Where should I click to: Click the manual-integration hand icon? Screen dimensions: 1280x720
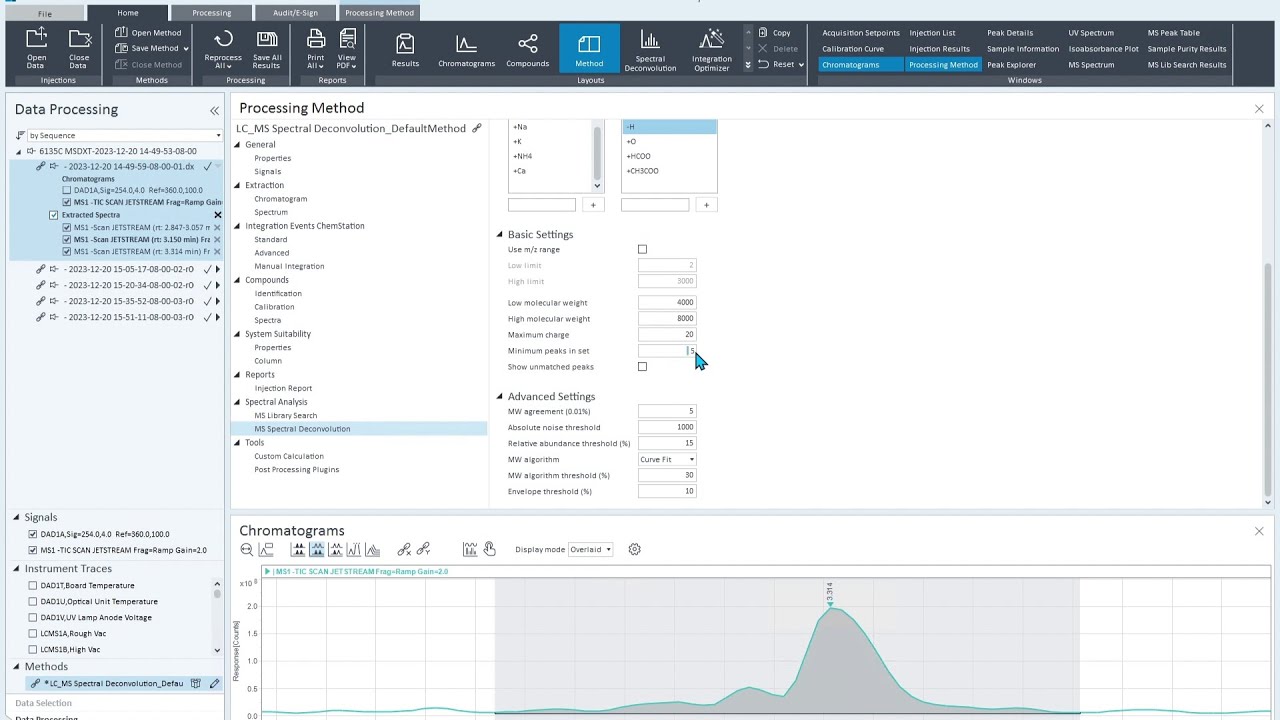pyautogui.click(x=489, y=549)
